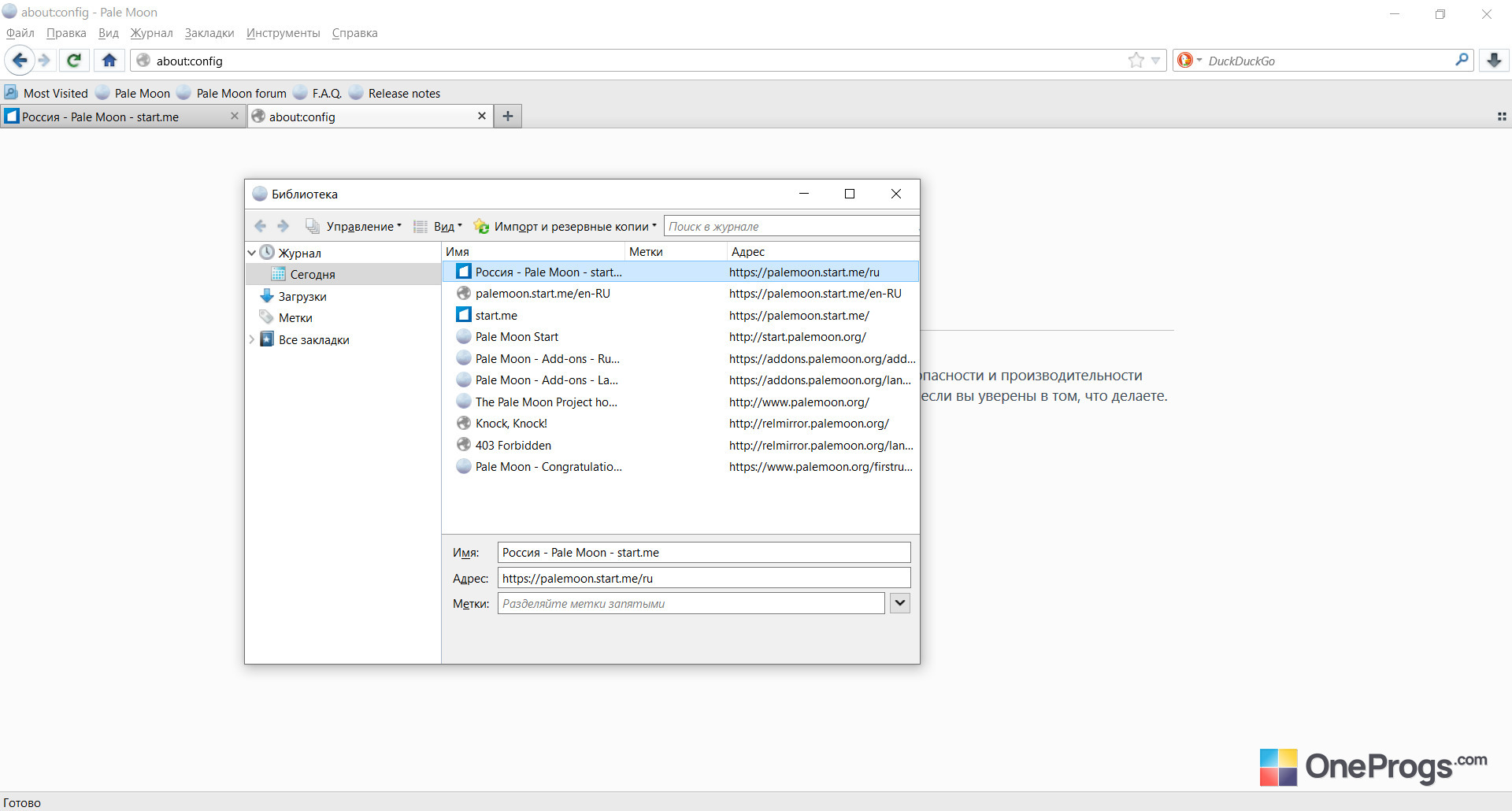
Task: Open the Журнал menu in the menu bar
Action: tap(152, 33)
